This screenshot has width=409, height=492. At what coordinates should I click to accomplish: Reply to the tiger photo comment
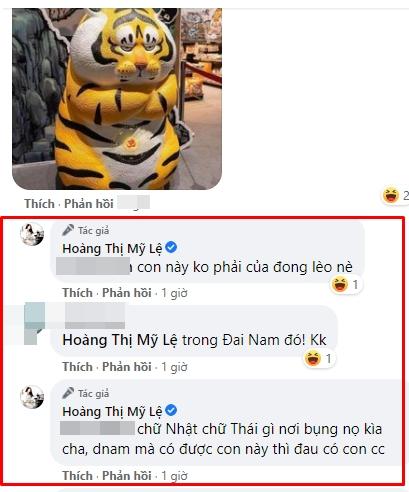tap(89, 203)
